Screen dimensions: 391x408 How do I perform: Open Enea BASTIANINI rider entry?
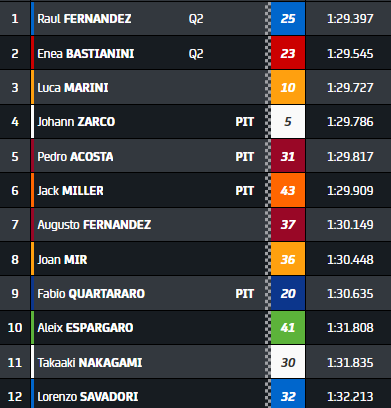coord(195,53)
